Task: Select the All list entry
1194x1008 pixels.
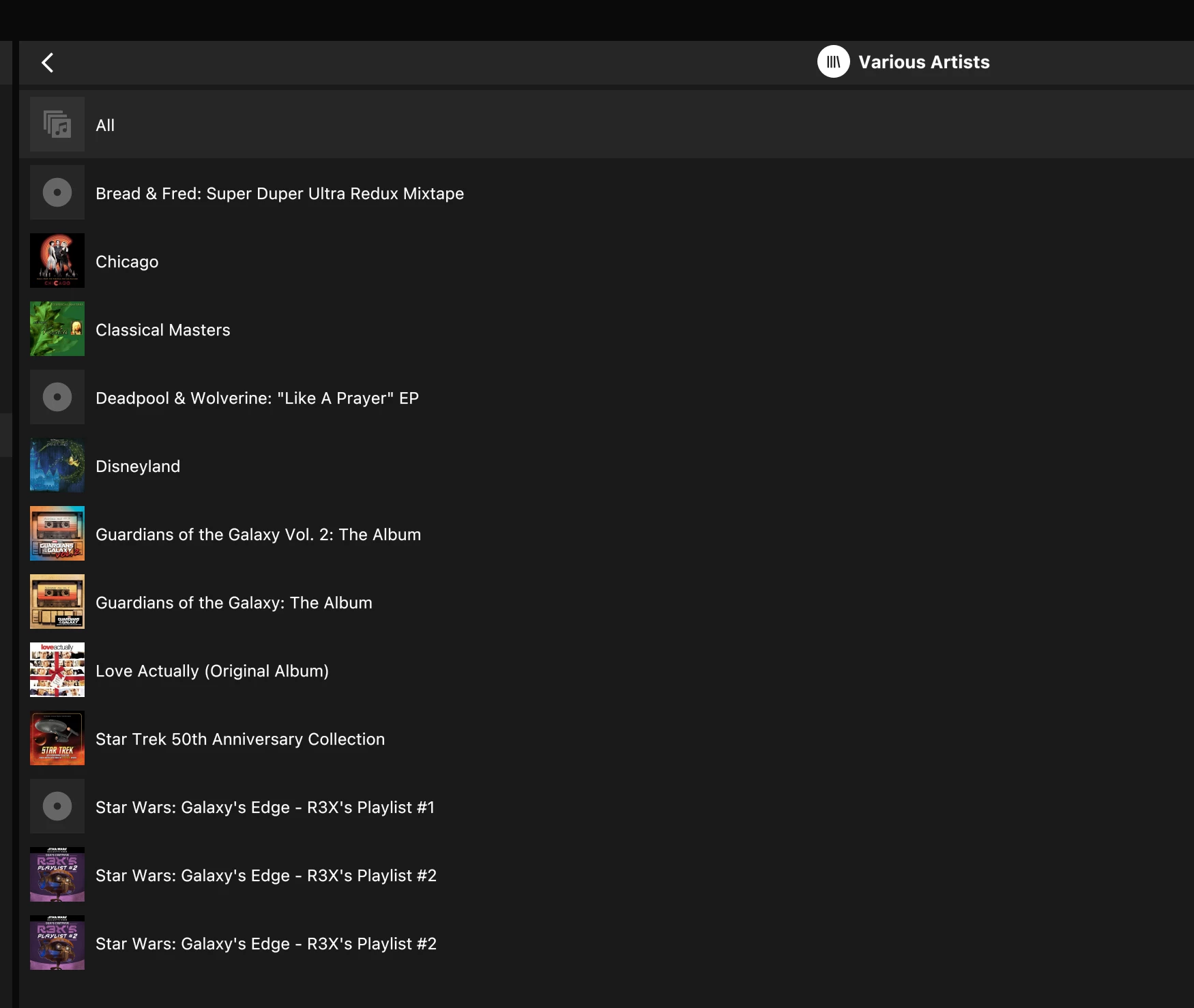Action: click(105, 125)
